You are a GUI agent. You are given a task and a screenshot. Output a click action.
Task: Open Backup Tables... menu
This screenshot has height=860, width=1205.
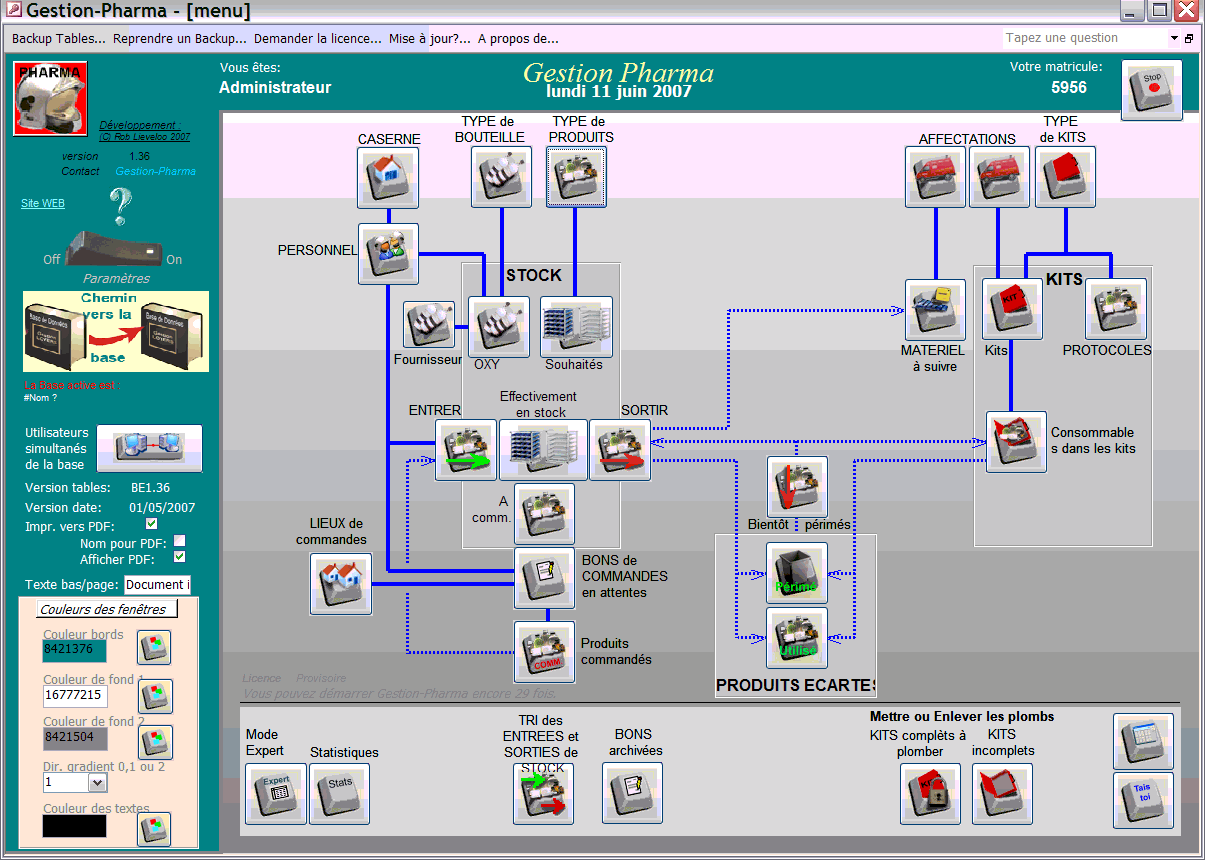point(59,39)
